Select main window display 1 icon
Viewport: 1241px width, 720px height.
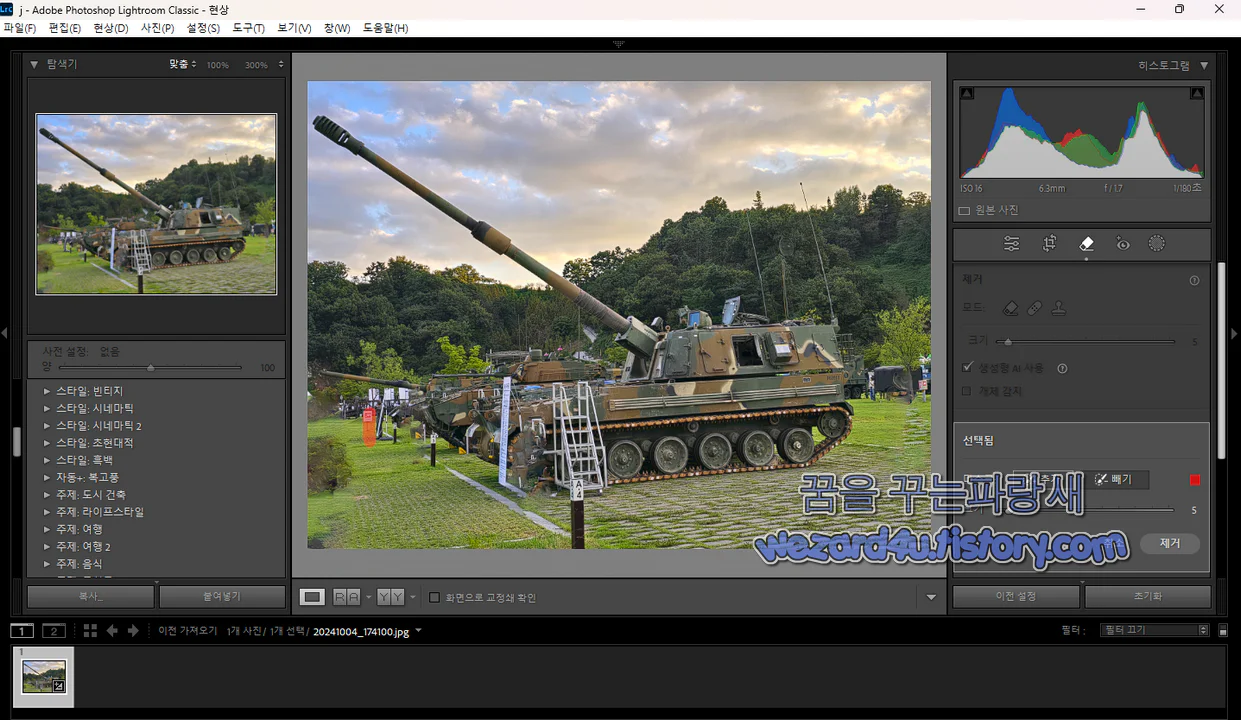[22, 631]
